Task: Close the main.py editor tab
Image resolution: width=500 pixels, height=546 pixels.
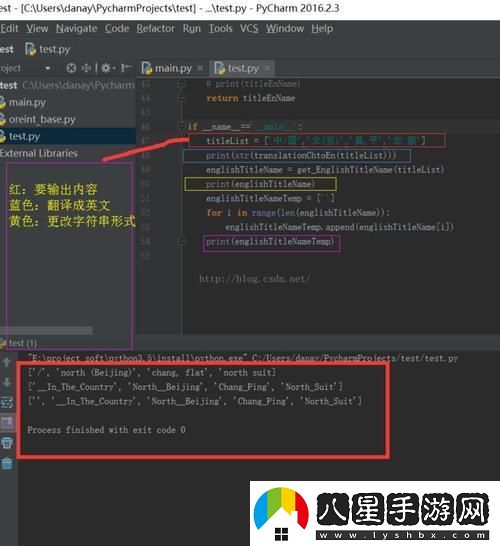Action: [x=200, y=68]
